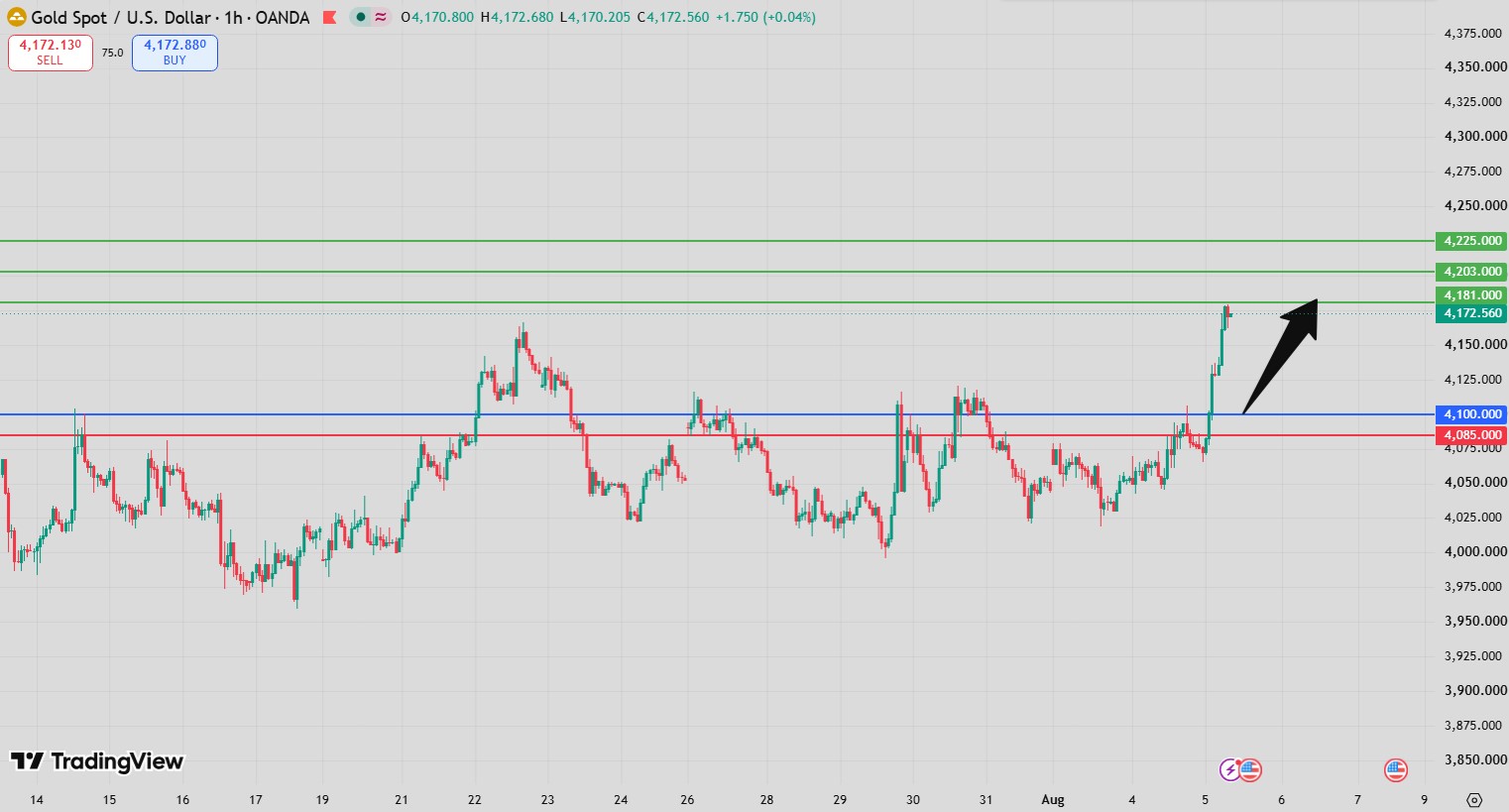
Task: Click the pink approximate-sign data indicator
Action: pyautogui.click(x=381, y=17)
